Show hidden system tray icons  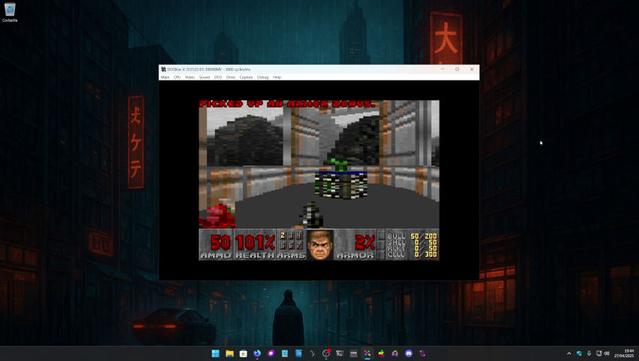pyautogui.click(x=569, y=353)
